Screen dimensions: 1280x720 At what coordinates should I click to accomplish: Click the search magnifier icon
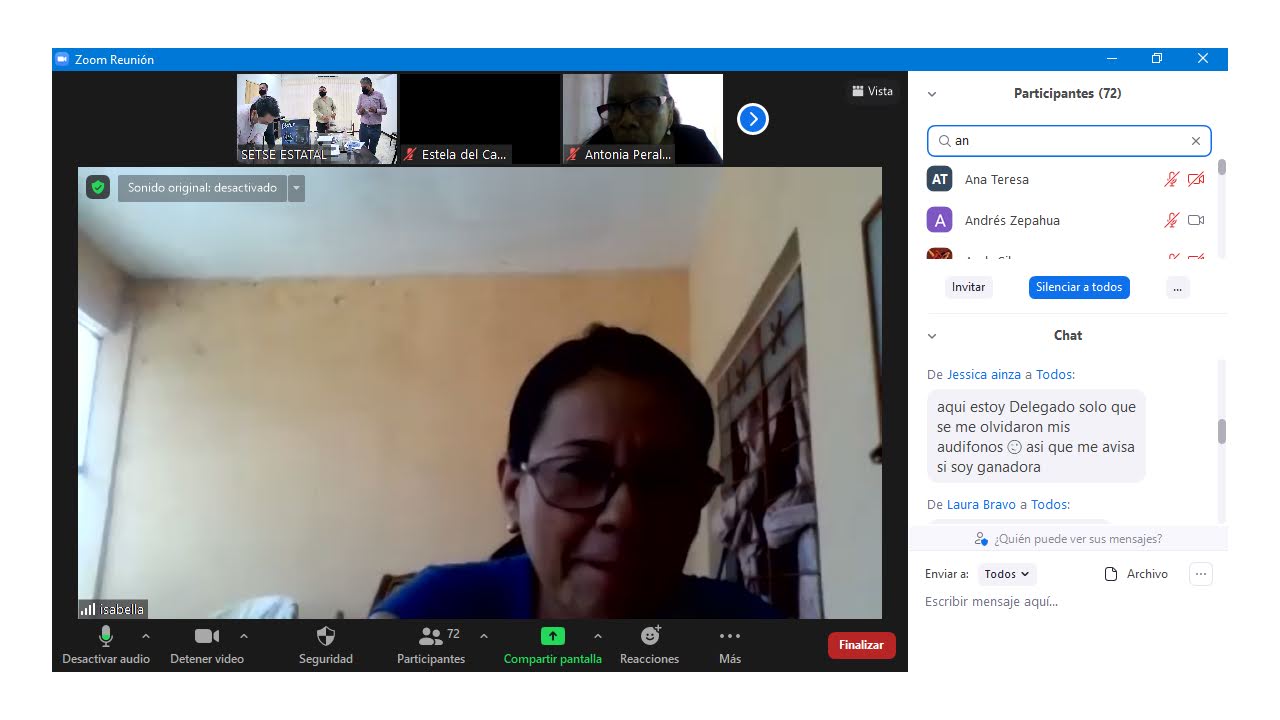944,141
